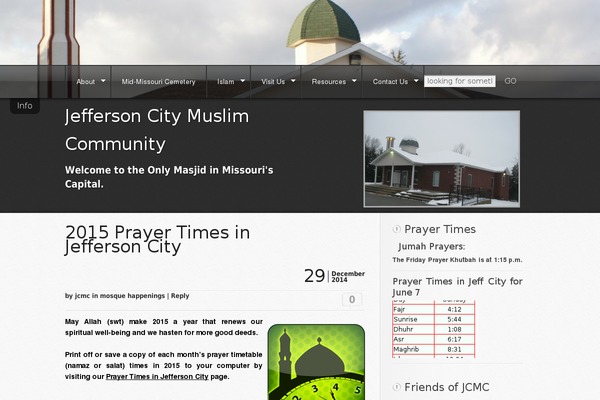Click the December 2014 date text

348,276
